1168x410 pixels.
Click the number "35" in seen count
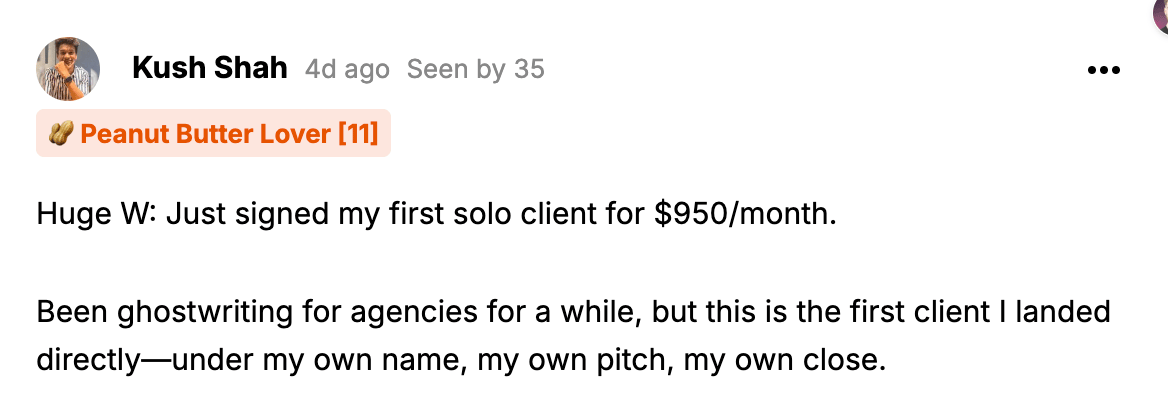tap(529, 69)
